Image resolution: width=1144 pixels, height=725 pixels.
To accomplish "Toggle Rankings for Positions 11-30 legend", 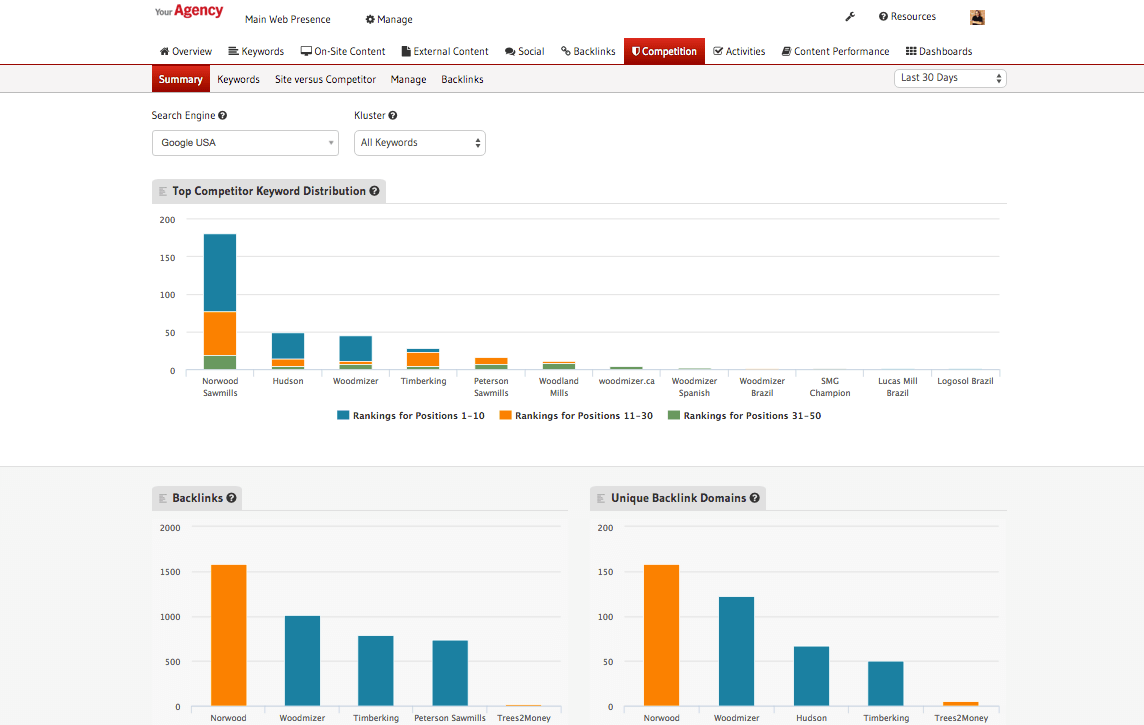I will click(576, 416).
